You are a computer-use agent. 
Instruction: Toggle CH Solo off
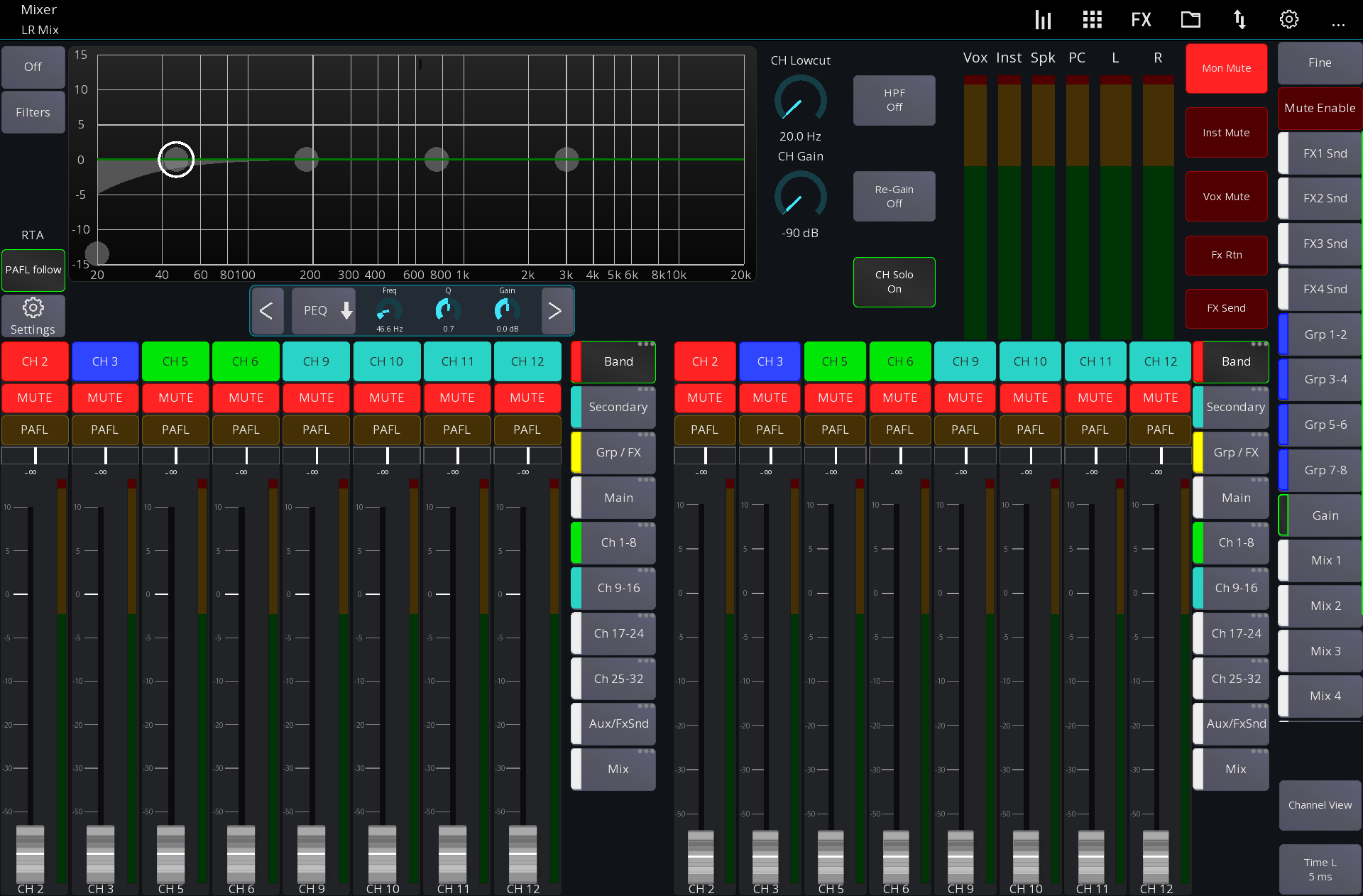(894, 282)
